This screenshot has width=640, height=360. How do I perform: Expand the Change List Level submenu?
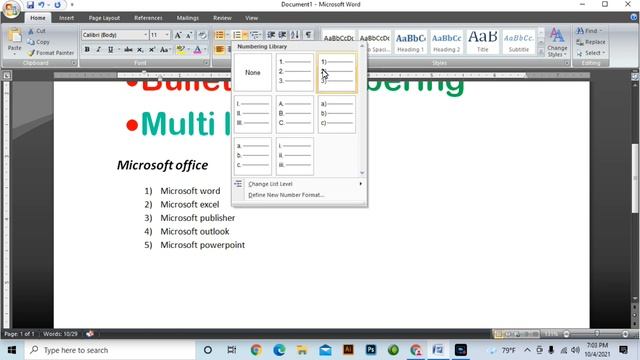(x=299, y=184)
